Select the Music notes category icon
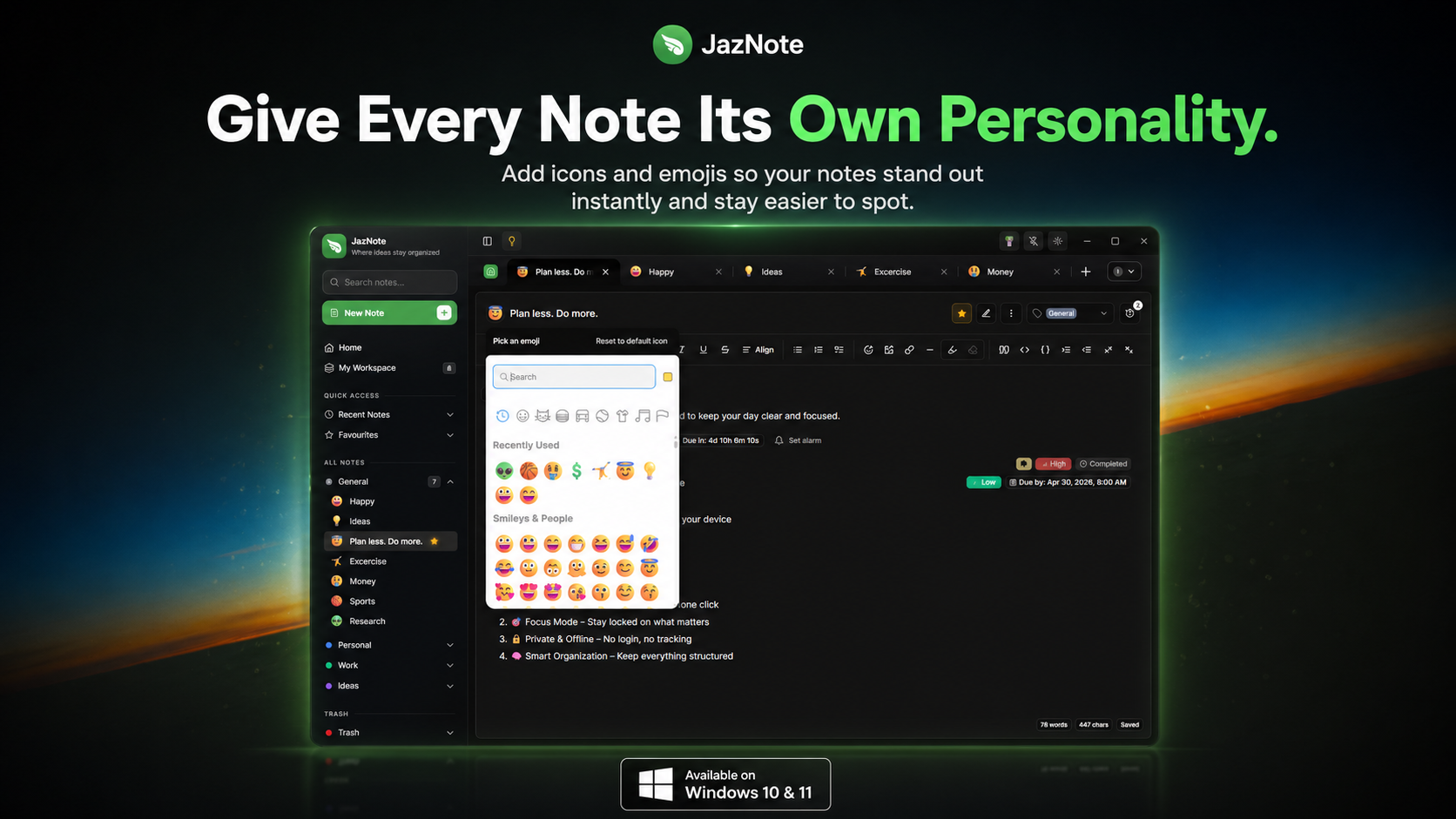The width and height of the screenshot is (1456, 819). 643,416
